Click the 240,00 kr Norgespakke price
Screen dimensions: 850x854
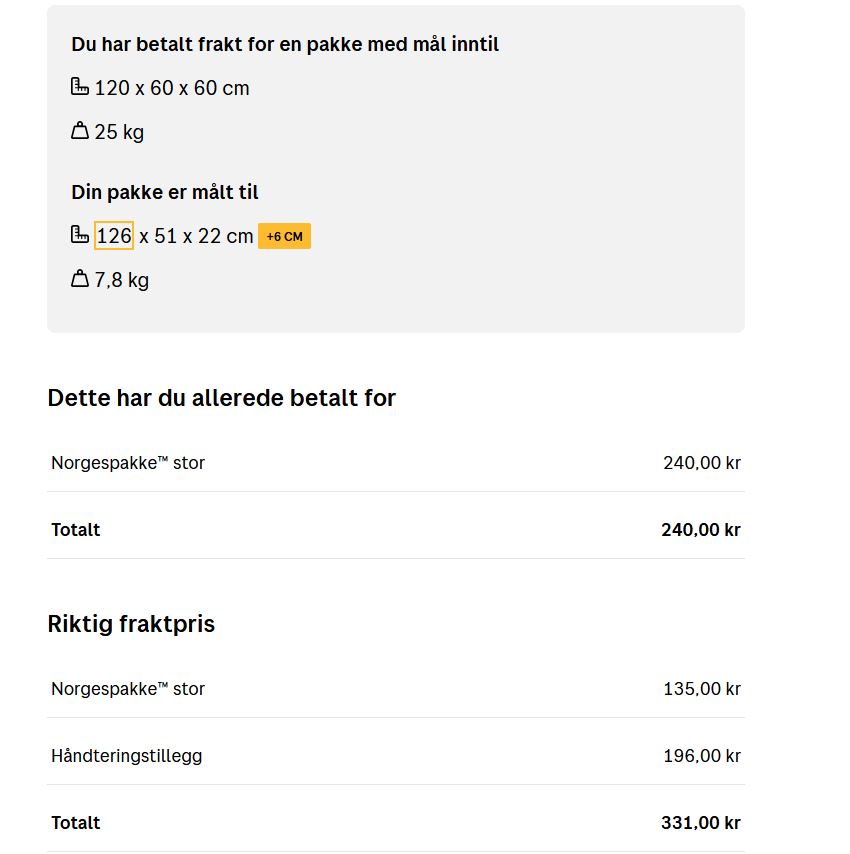point(701,463)
